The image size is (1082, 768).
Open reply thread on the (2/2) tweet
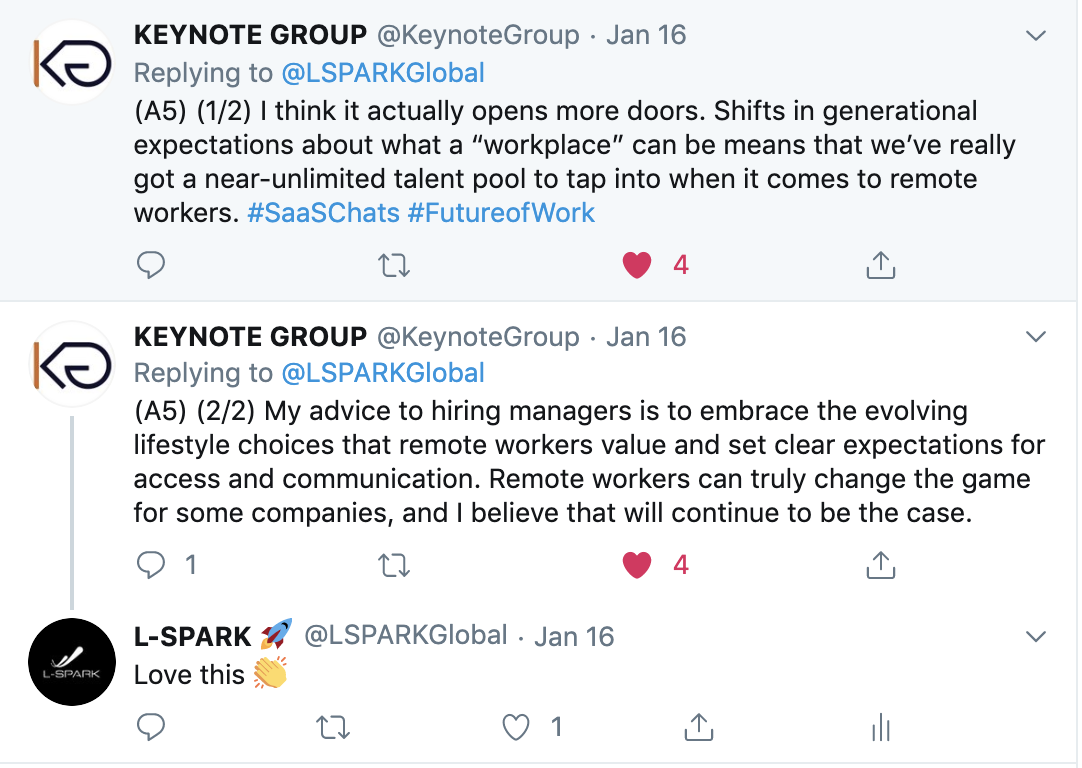pyautogui.click(x=150, y=565)
